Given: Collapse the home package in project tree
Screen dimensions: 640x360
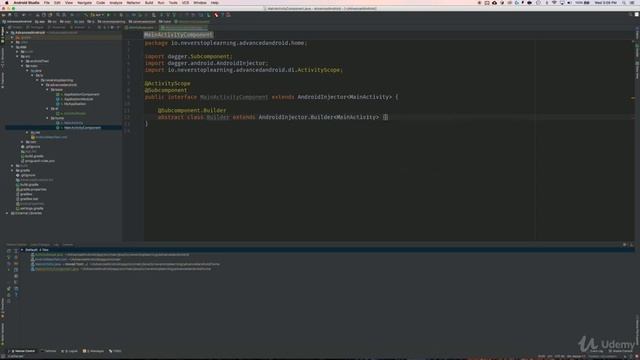Looking at the screenshot, I should 47,118.
